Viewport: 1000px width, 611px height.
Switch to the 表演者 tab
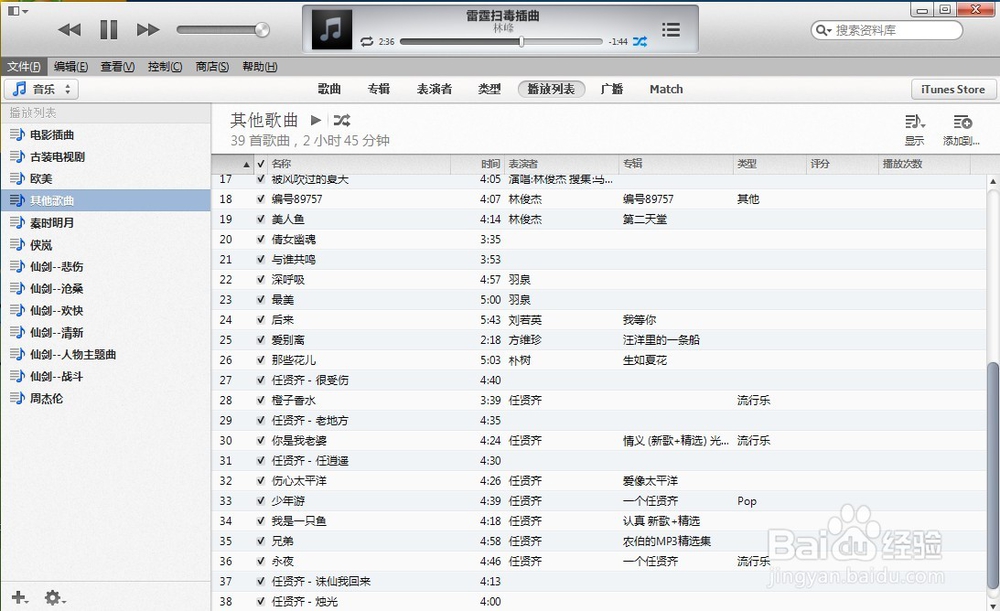click(x=434, y=89)
